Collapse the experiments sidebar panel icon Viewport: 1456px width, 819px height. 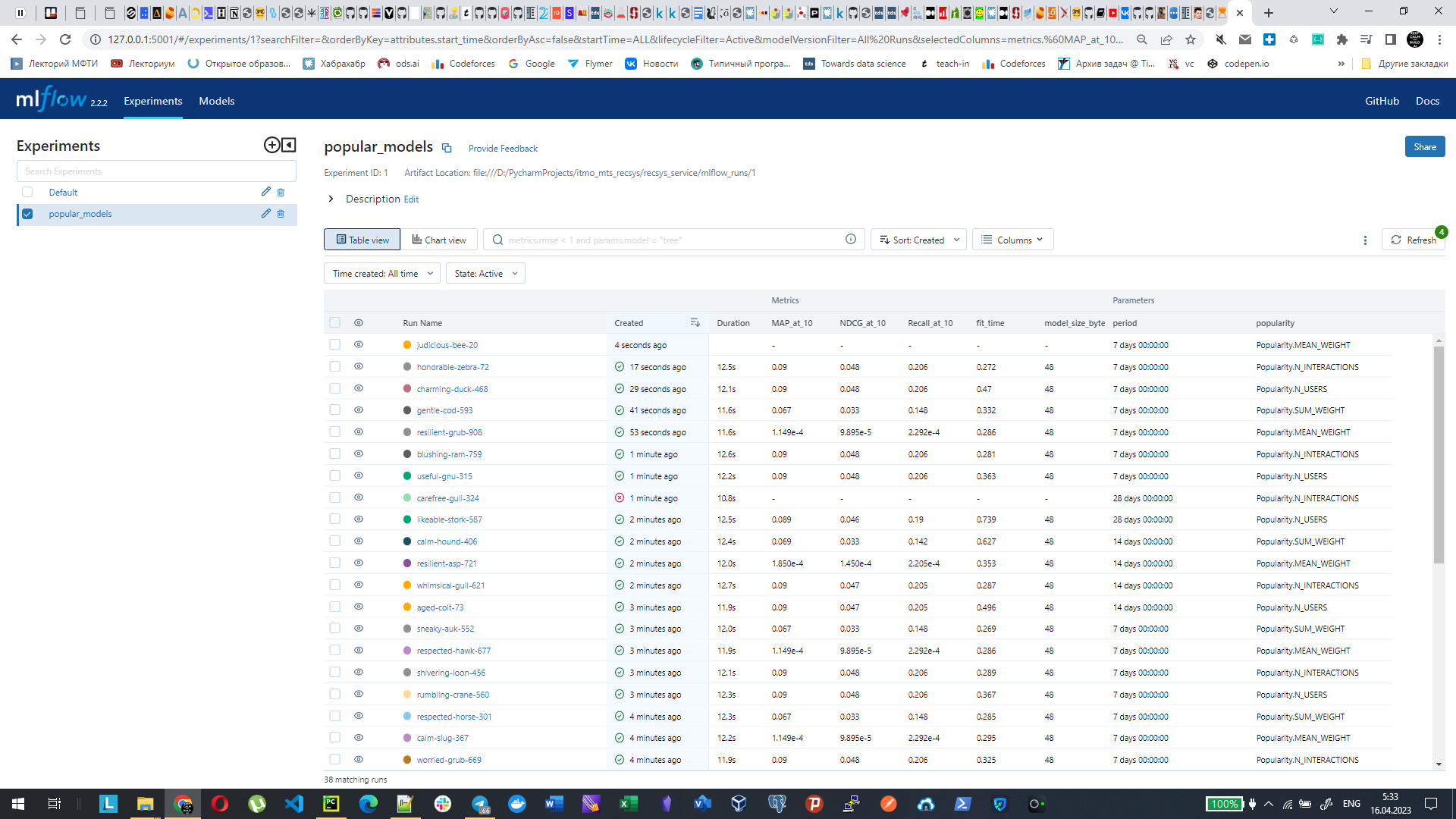pos(289,145)
